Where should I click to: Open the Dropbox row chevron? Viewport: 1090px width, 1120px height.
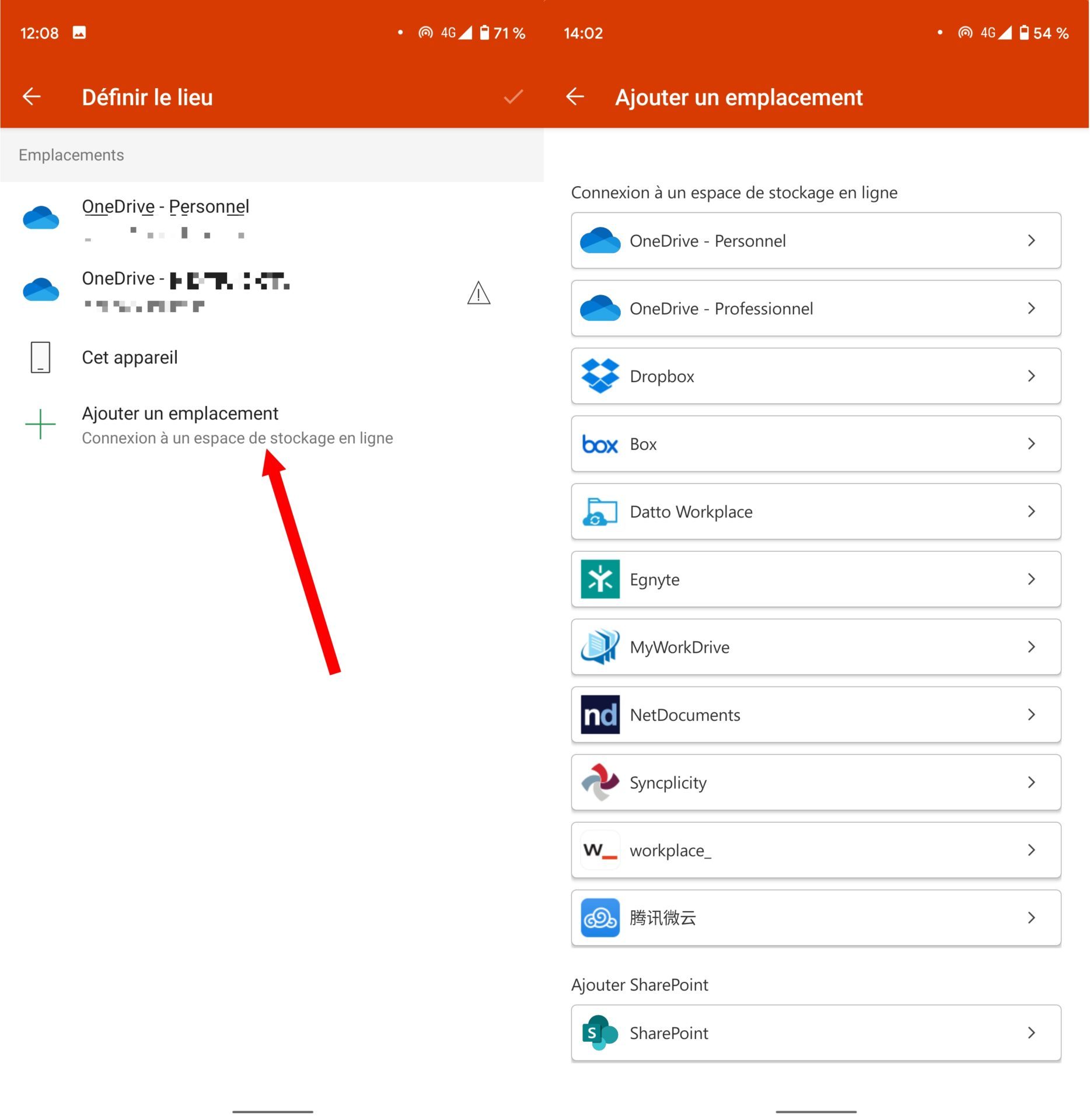[x=1031, y=376]
